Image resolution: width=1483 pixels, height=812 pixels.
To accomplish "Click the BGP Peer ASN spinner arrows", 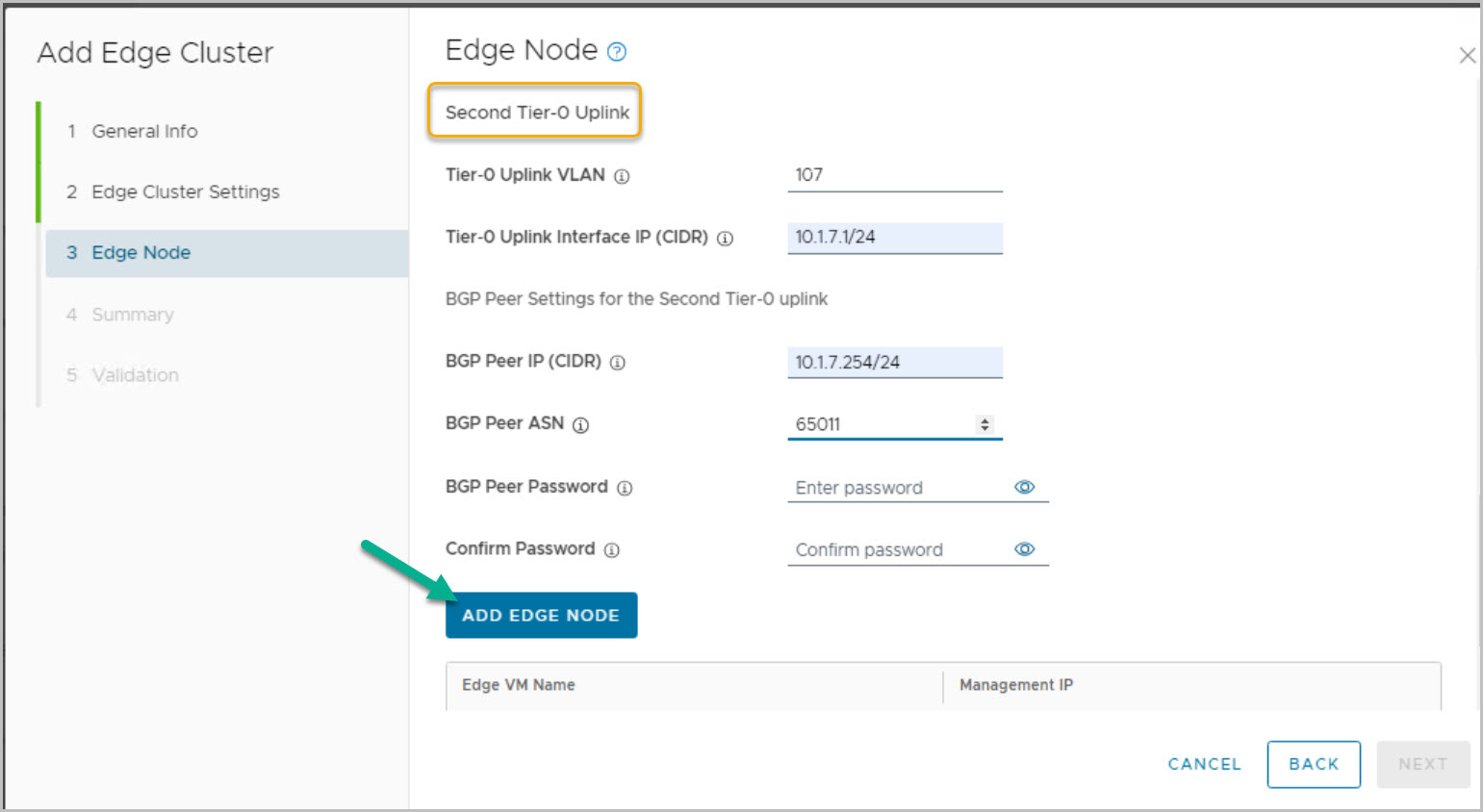I will pos(984,424).
